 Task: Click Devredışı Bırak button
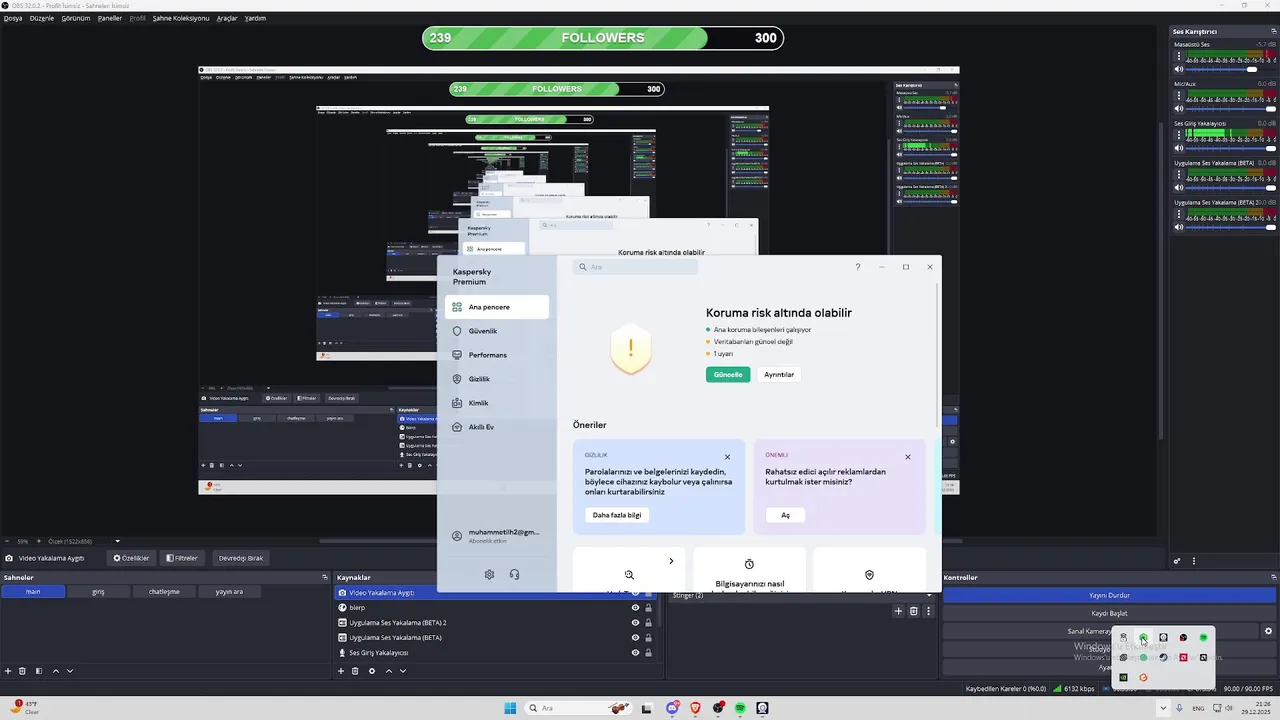point(241,558)
